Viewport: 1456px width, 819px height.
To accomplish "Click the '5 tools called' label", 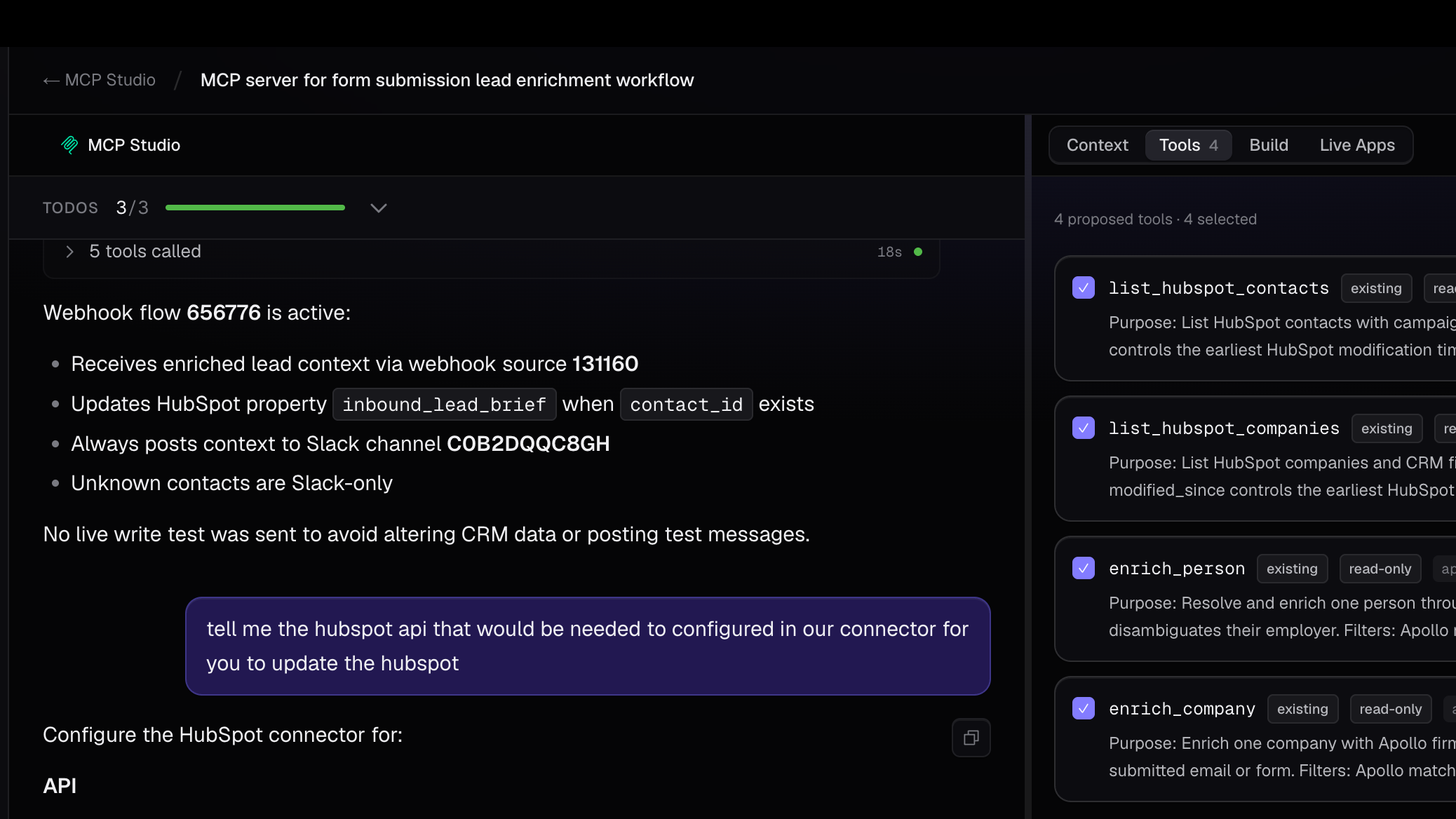I will [145, 251].
